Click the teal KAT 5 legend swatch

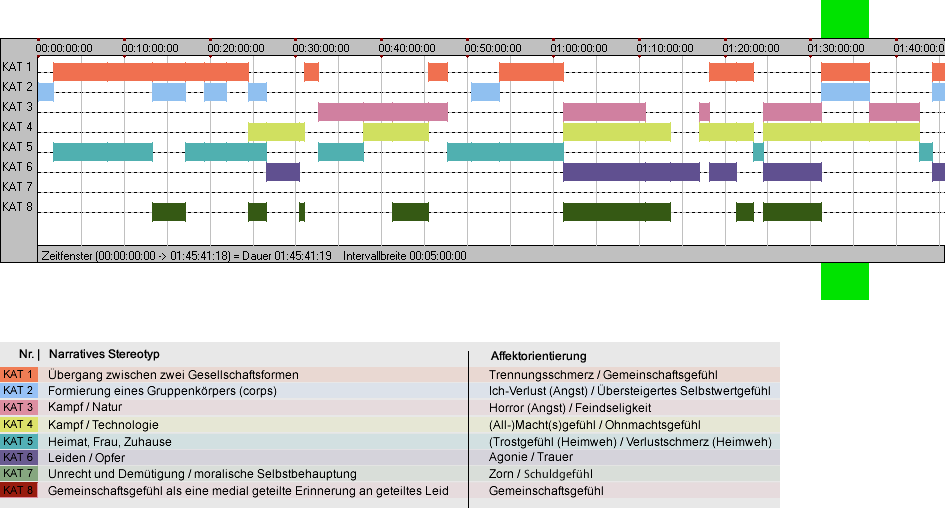coord(19,441)
